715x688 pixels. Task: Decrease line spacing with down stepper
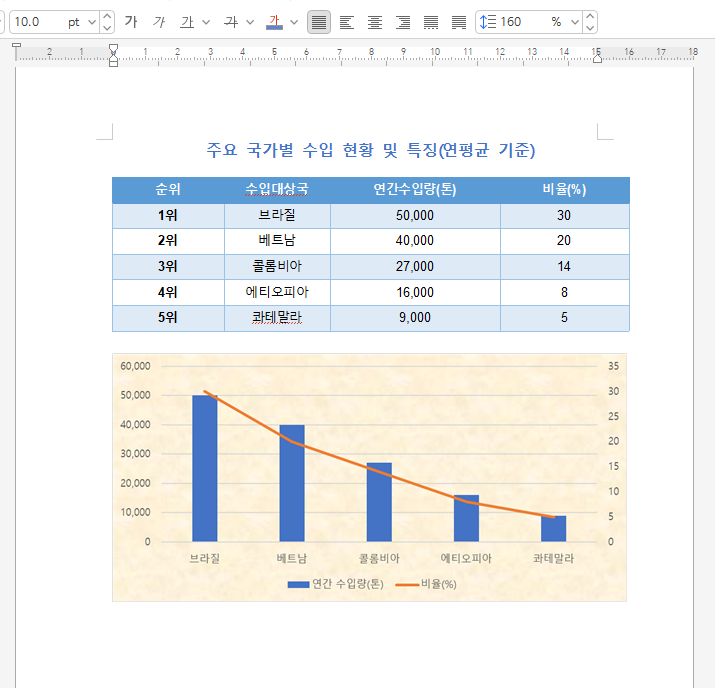(x=590, y=27)
